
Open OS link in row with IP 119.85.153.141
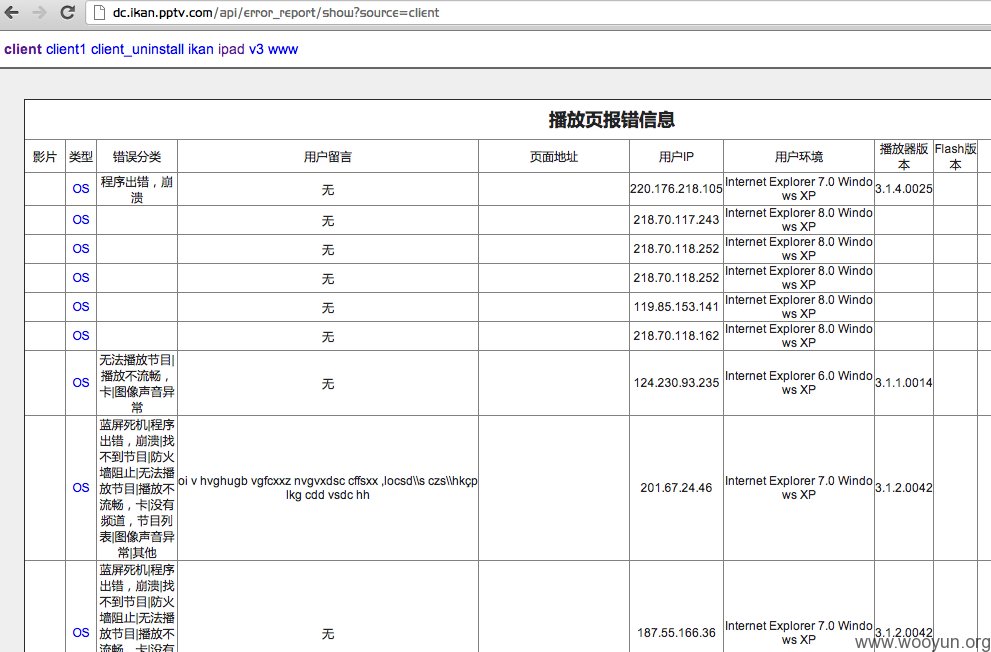pyautogui.click(x=81, y=306)
